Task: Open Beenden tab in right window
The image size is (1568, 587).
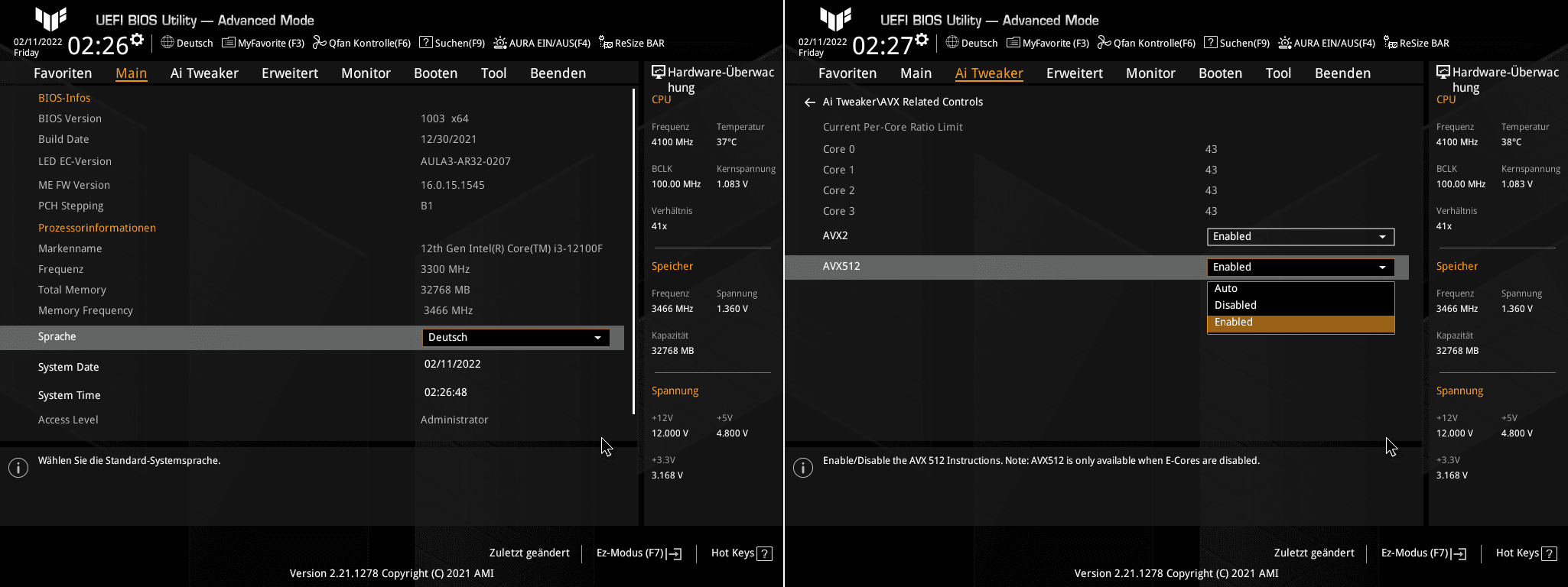Action: [1343, 73]
